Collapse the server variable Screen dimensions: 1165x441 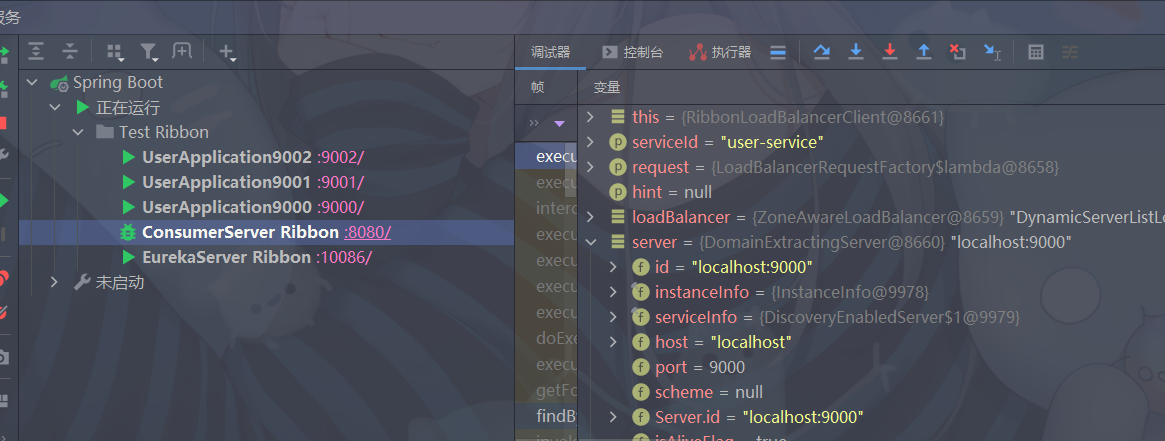click(590, 242)
